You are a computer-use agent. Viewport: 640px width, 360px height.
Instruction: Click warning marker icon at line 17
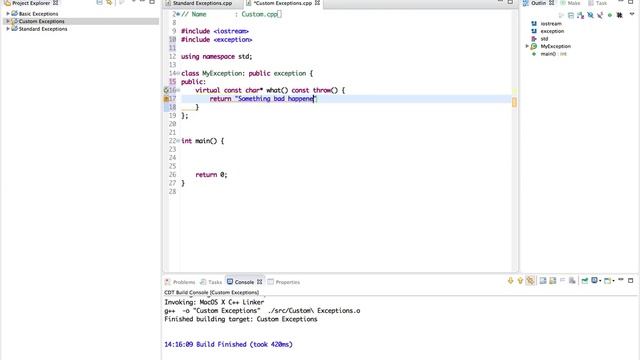pyautogui.click(x=166, y=99)
